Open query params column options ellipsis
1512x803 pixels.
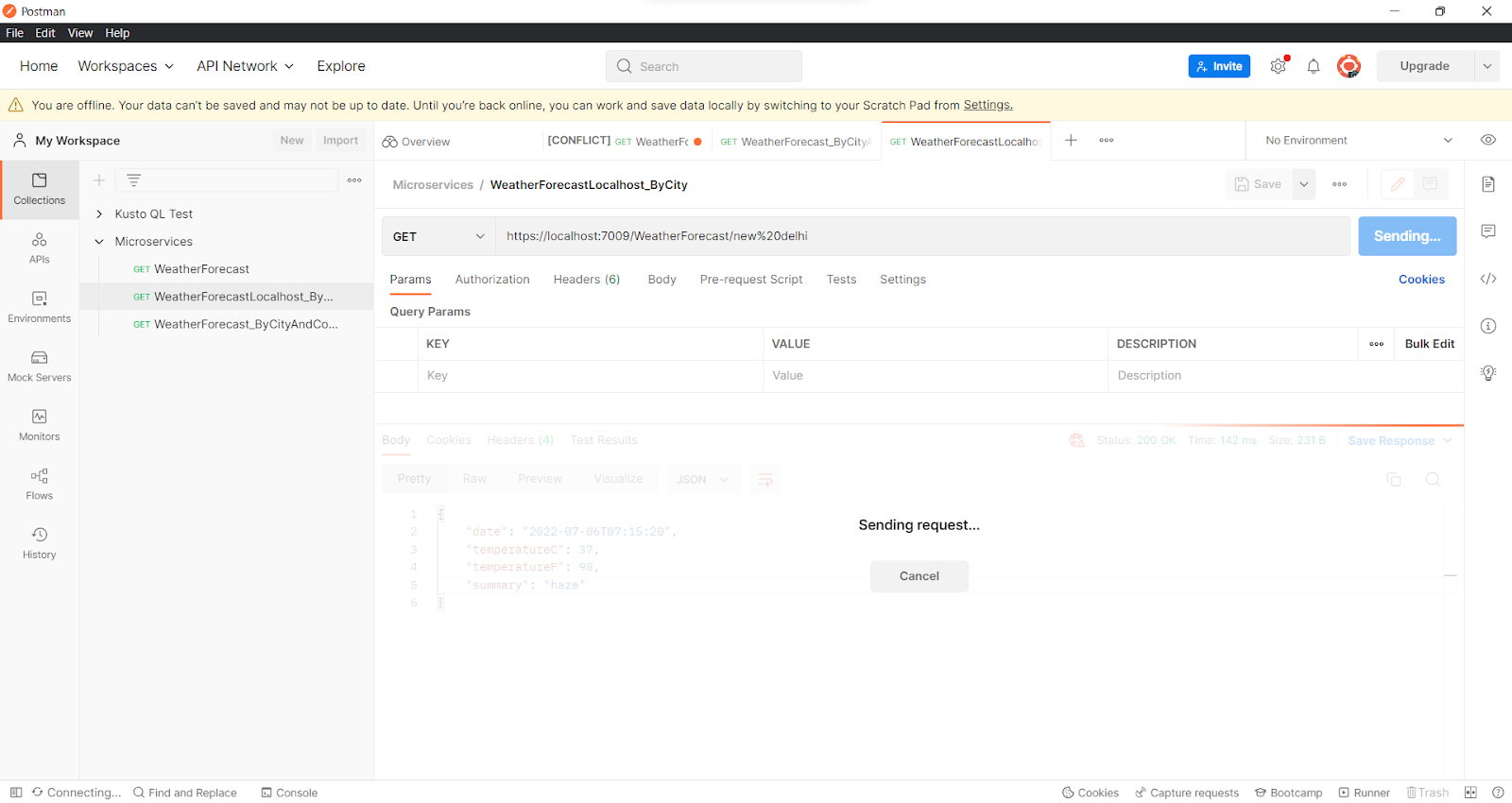1377,344
